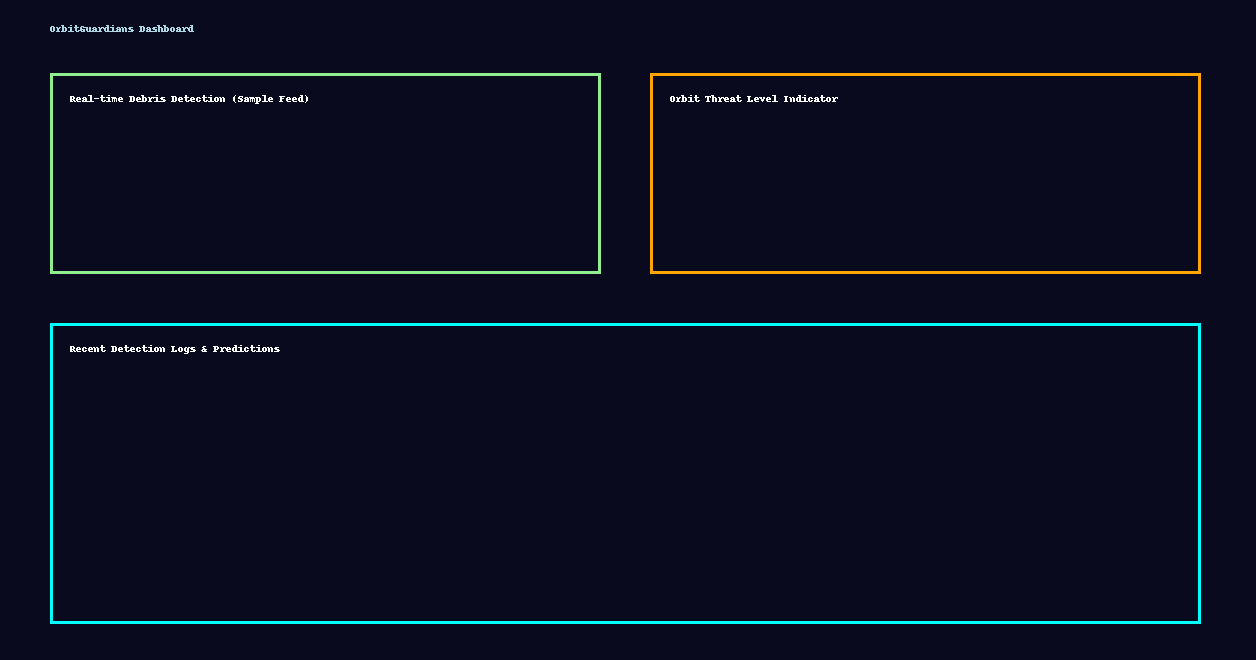Click the center of the threat level panel
This screenshot has width=1256, height=660.
tap(925, 172)
